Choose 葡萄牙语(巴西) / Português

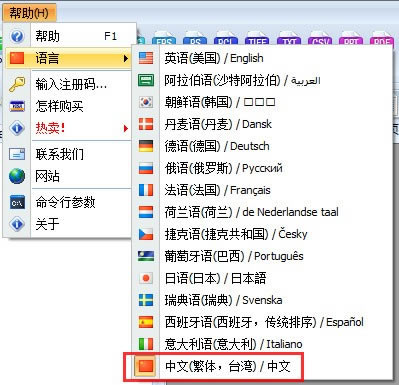tap(262, 256)
